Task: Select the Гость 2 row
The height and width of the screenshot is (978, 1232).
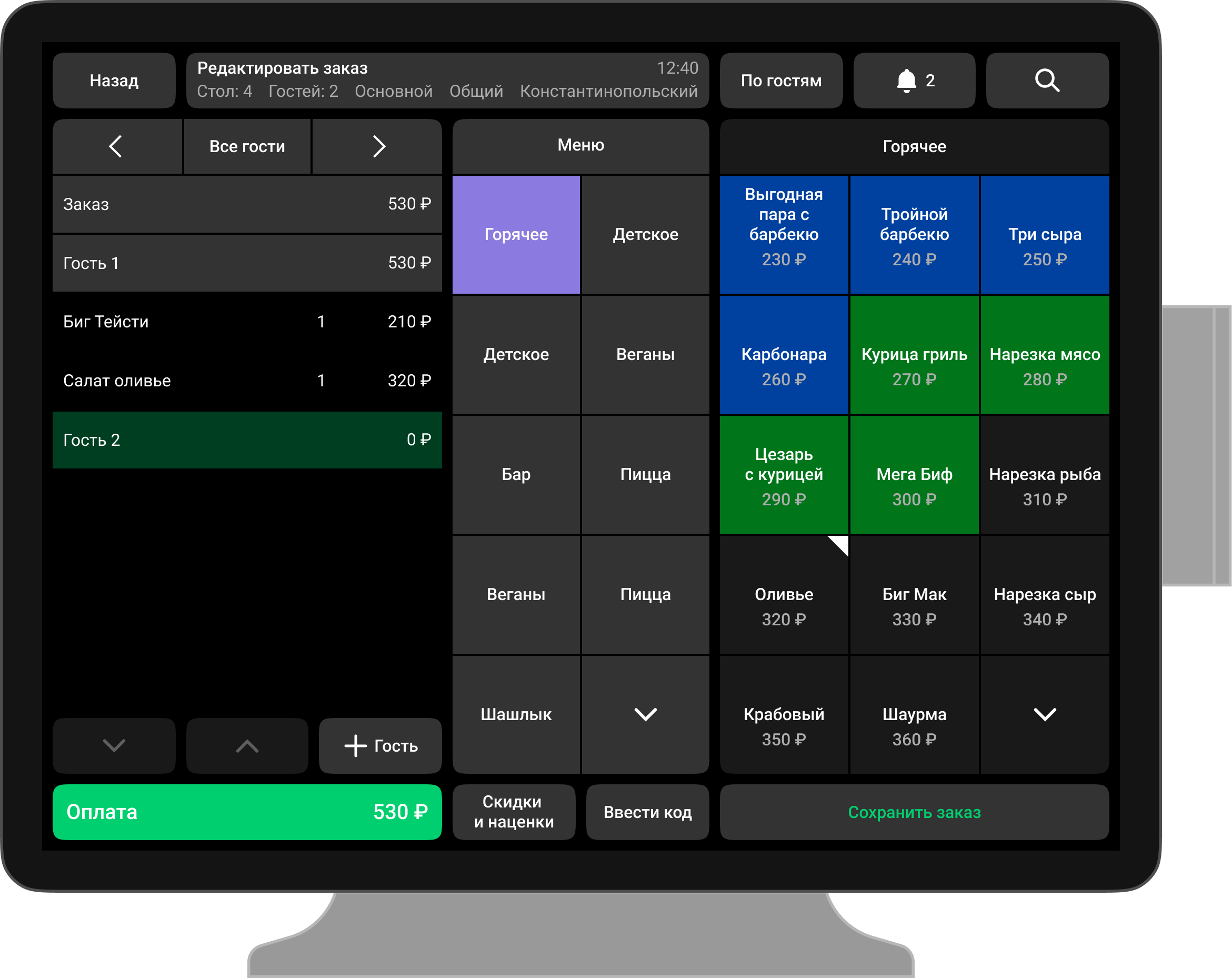Action: (247, 440)
